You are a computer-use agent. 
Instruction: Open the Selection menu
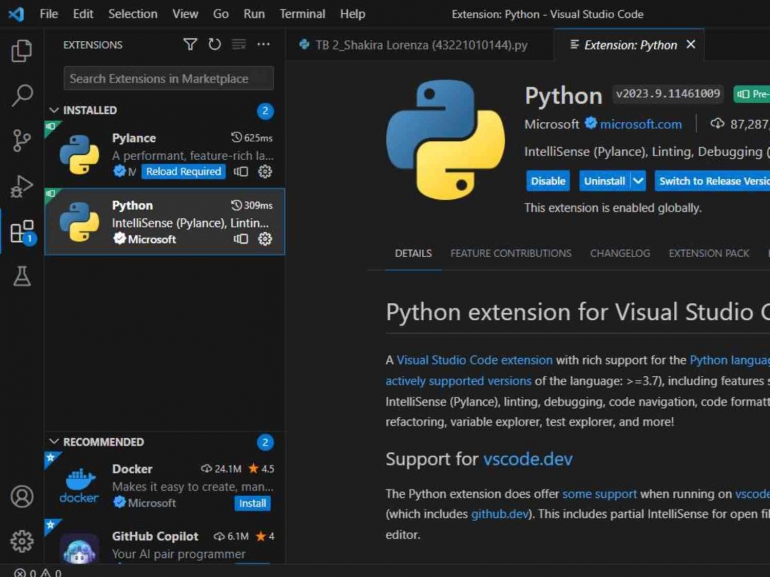133,14
